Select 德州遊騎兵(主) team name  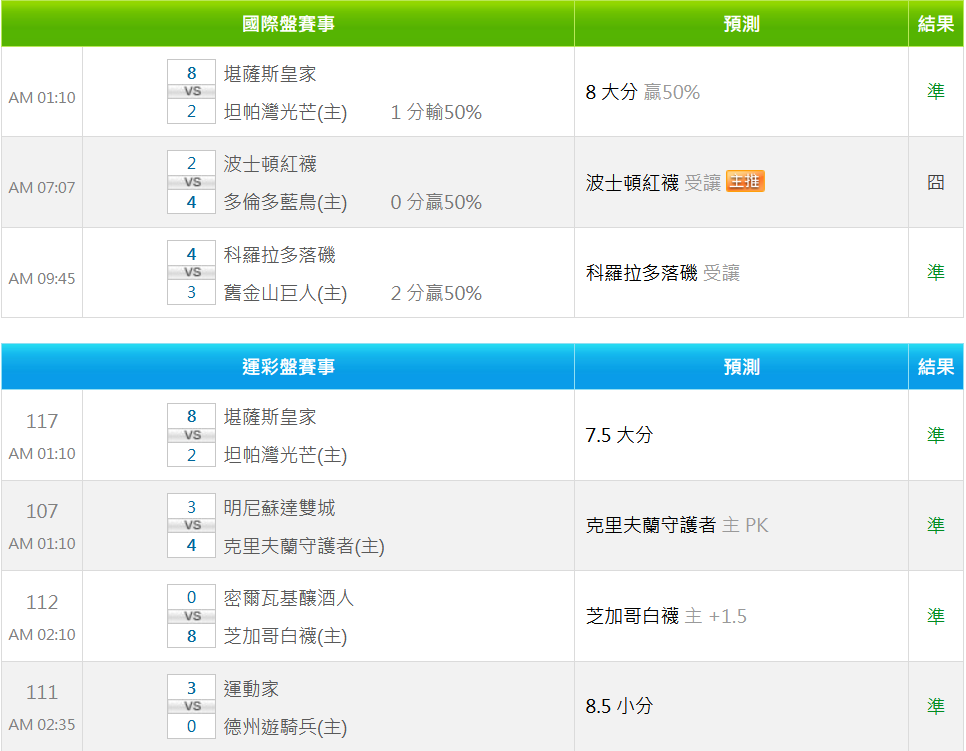click(x=285, y=727)
